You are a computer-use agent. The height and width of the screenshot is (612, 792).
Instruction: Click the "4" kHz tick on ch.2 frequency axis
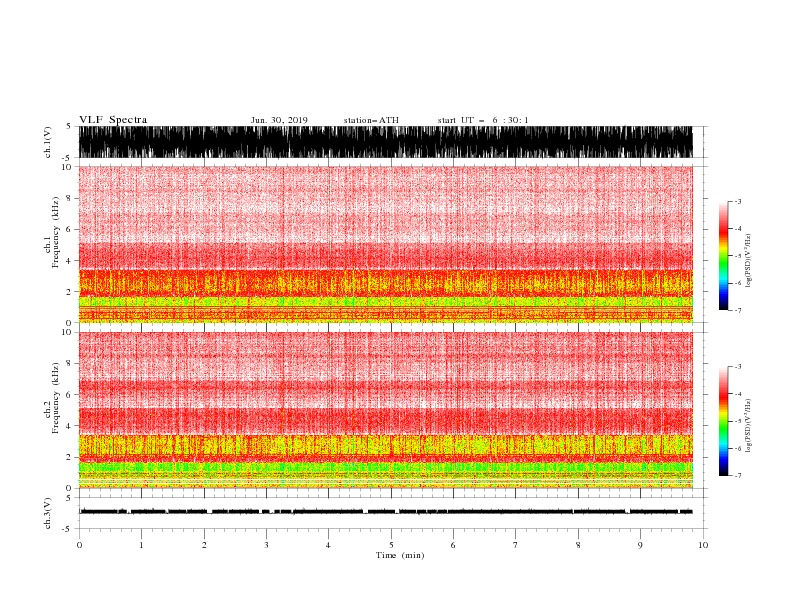pyautogui.click(x=69, y=426)
